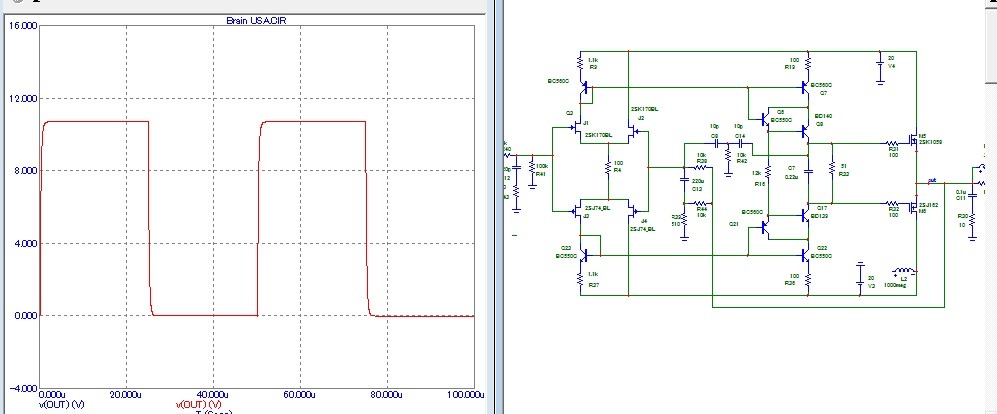Viewport: 997px width, 414px height.
Task: Select transistor Q6 BC550C
Action: (x=766, y=118)
